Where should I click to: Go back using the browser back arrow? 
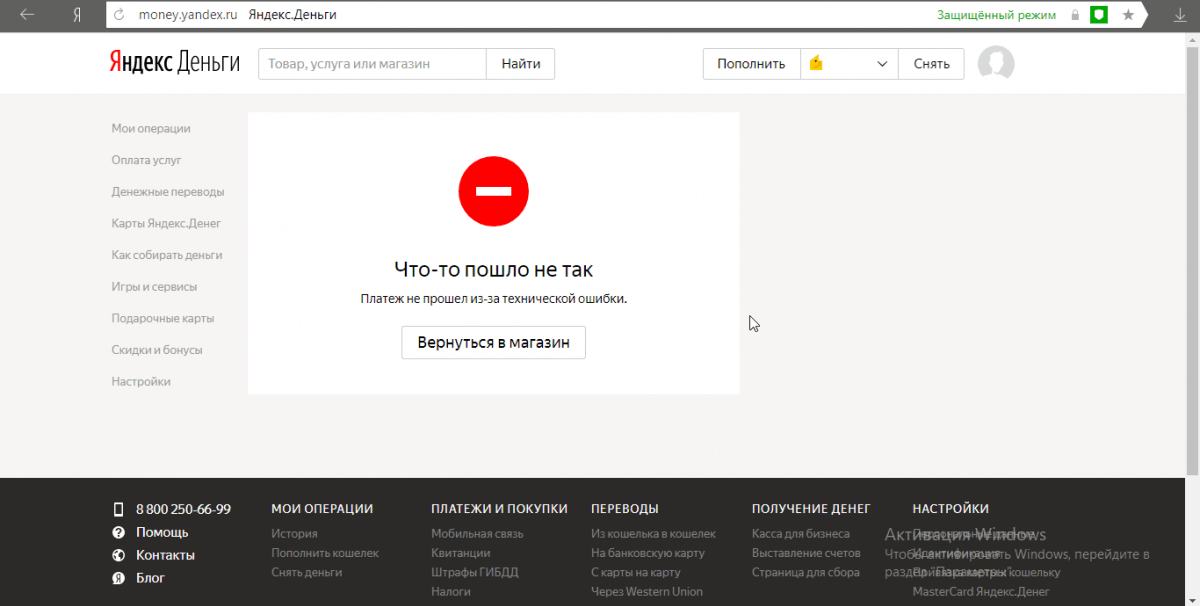click(x=28, y=15)
